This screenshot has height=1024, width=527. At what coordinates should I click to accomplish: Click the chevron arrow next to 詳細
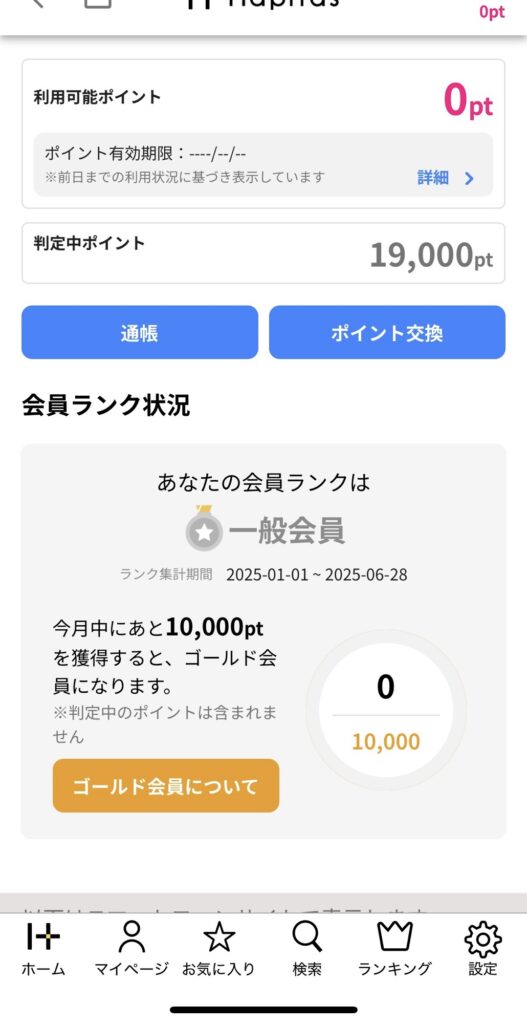pos(469,178)
